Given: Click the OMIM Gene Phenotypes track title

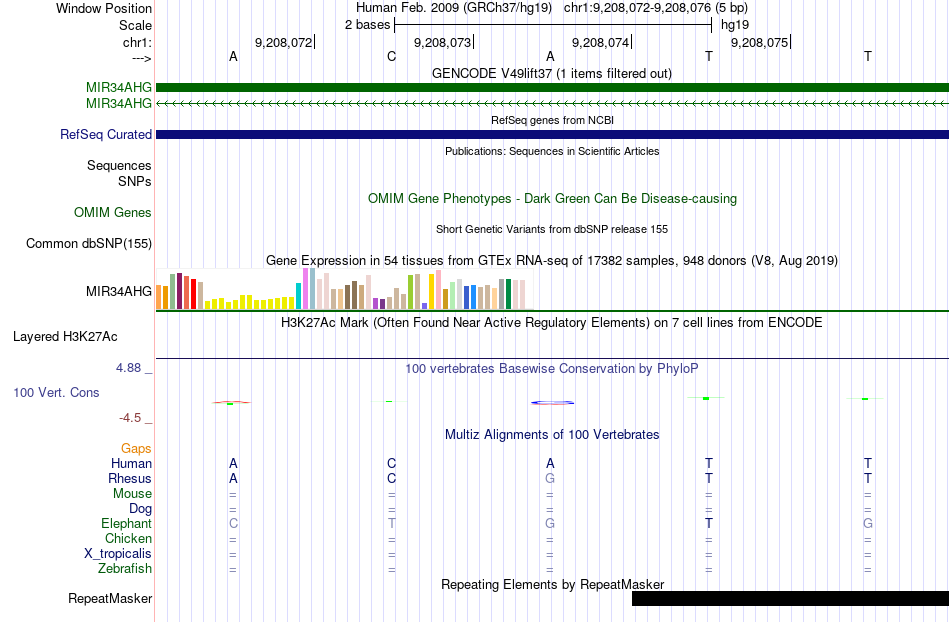Looking at the screenshot, I should tap(552, 199).
